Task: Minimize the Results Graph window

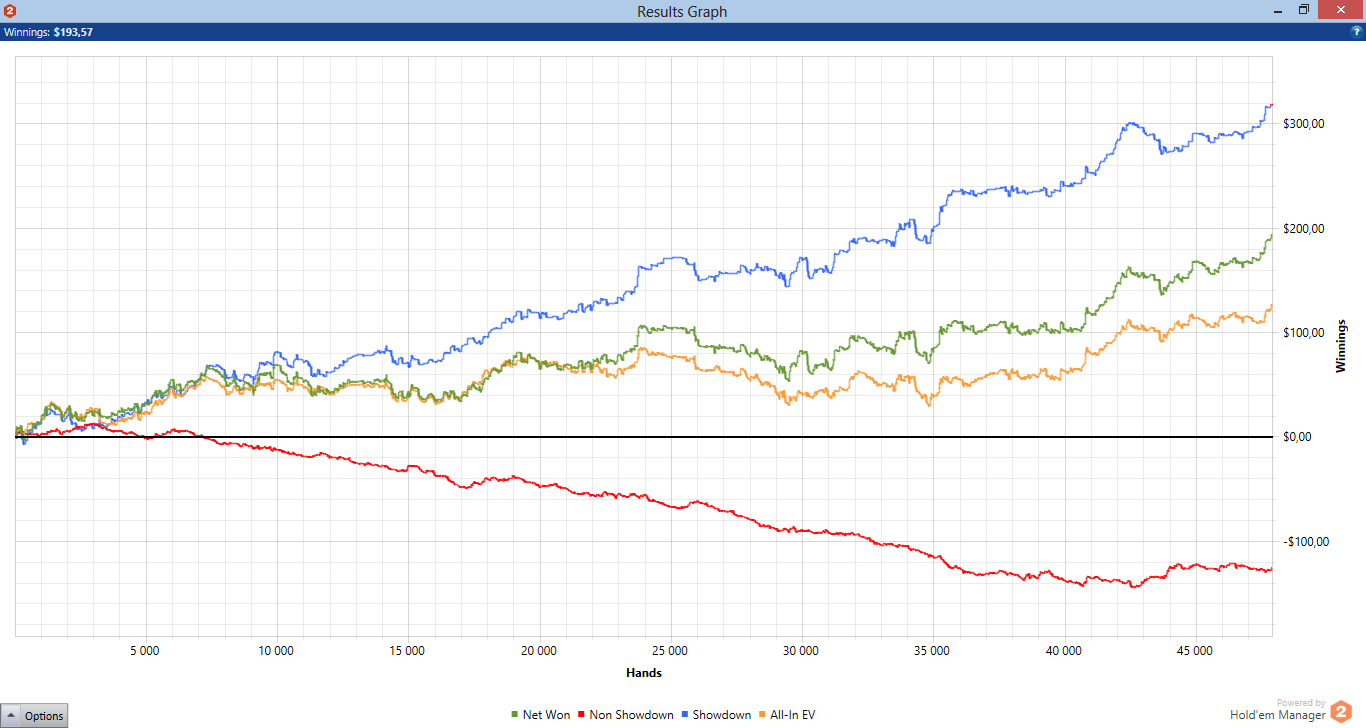Action: tap(1279, 11)
